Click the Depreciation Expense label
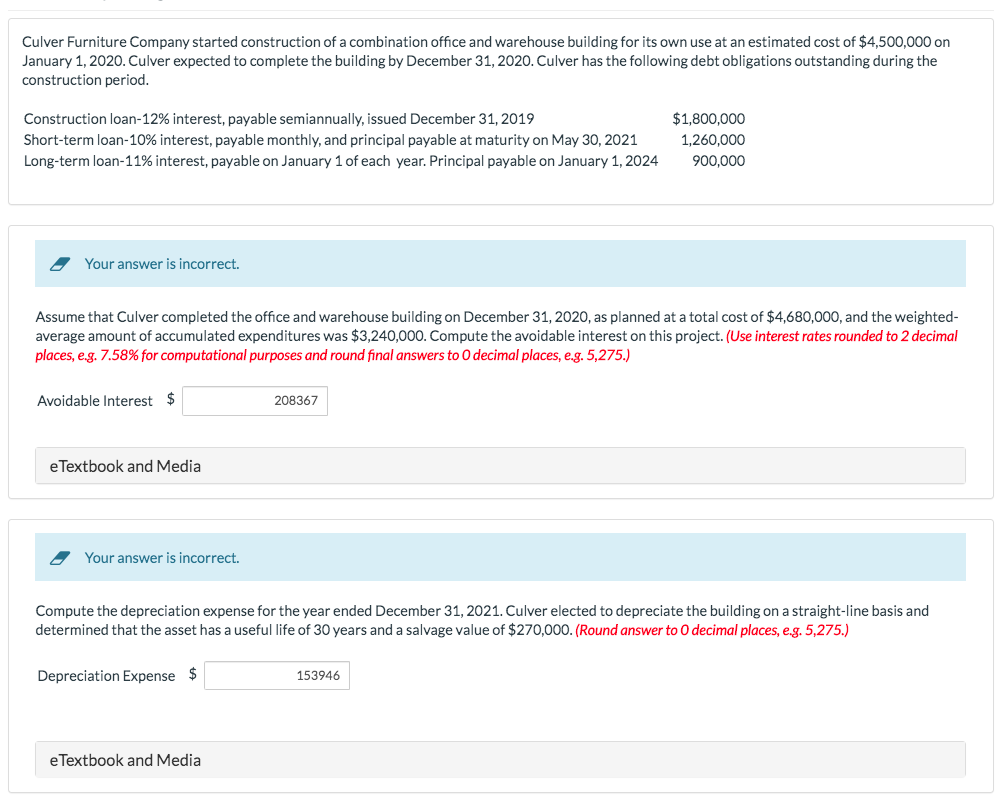The width and height of the screenshot is (1002, 803). (106, 676)
